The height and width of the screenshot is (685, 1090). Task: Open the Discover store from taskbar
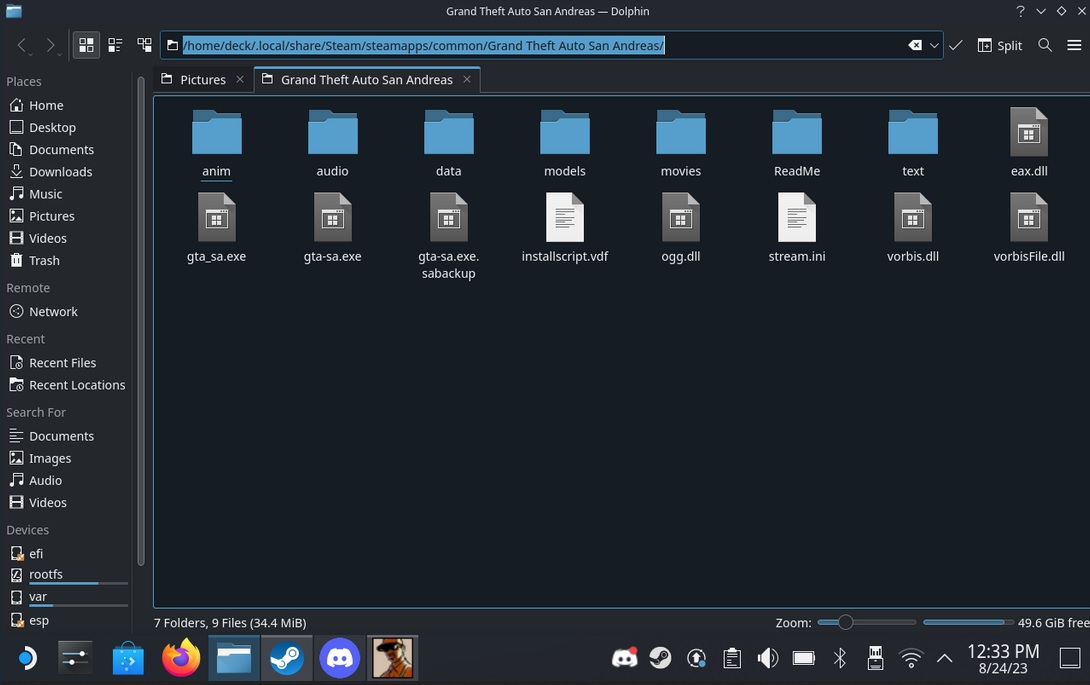[128, 658]
